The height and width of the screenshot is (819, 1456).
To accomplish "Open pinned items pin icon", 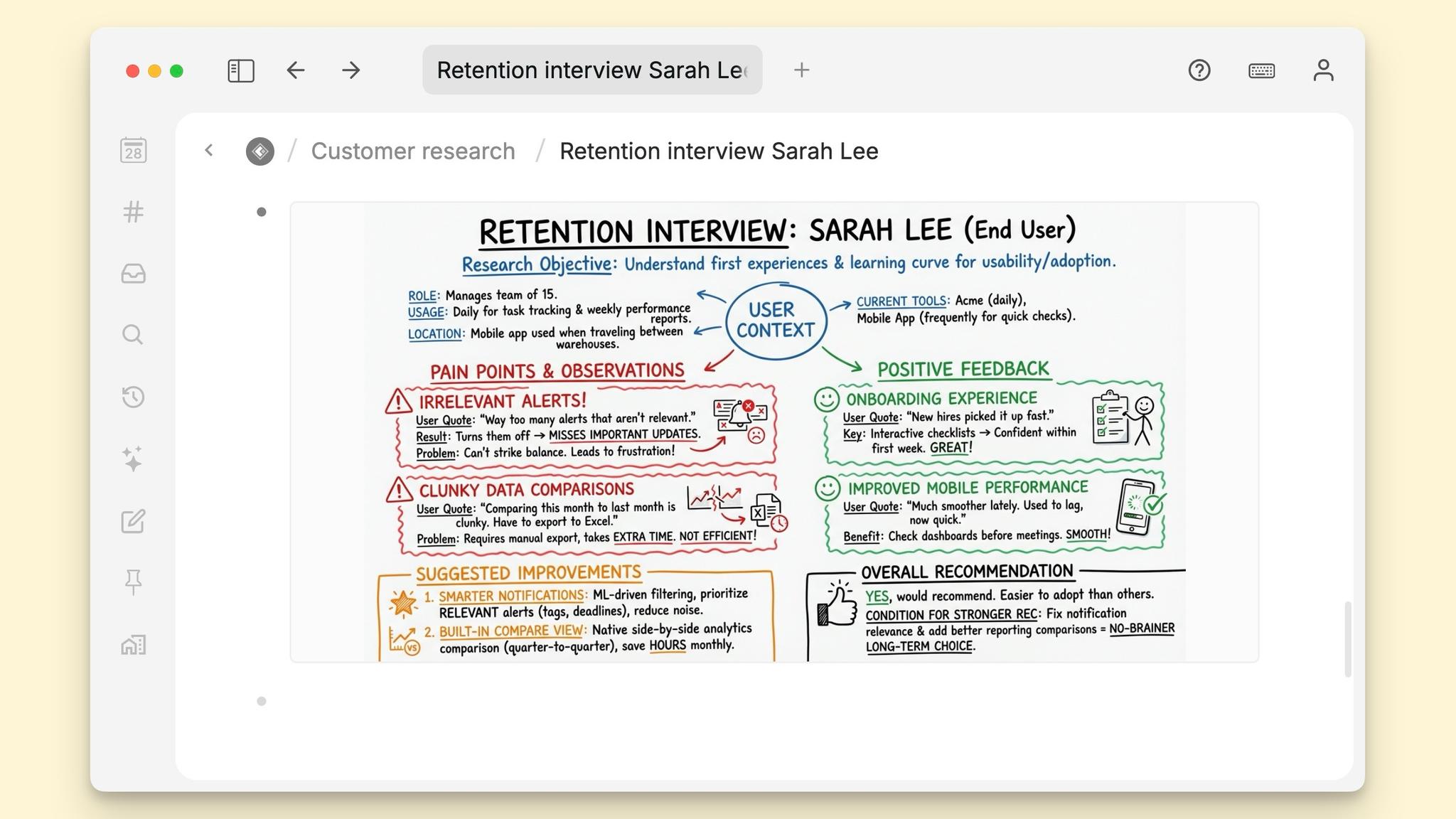I will (133, 582).
